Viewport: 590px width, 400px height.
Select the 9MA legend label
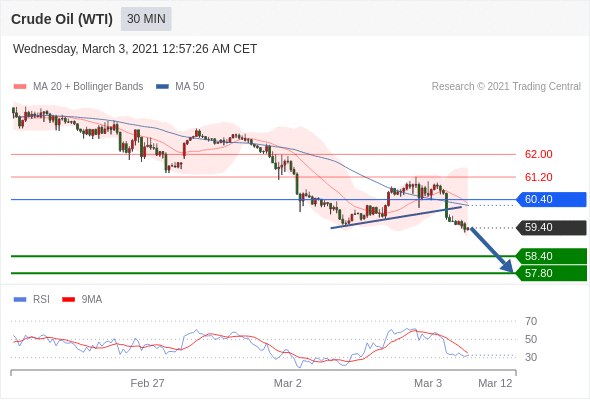click(x=92, y=300)
